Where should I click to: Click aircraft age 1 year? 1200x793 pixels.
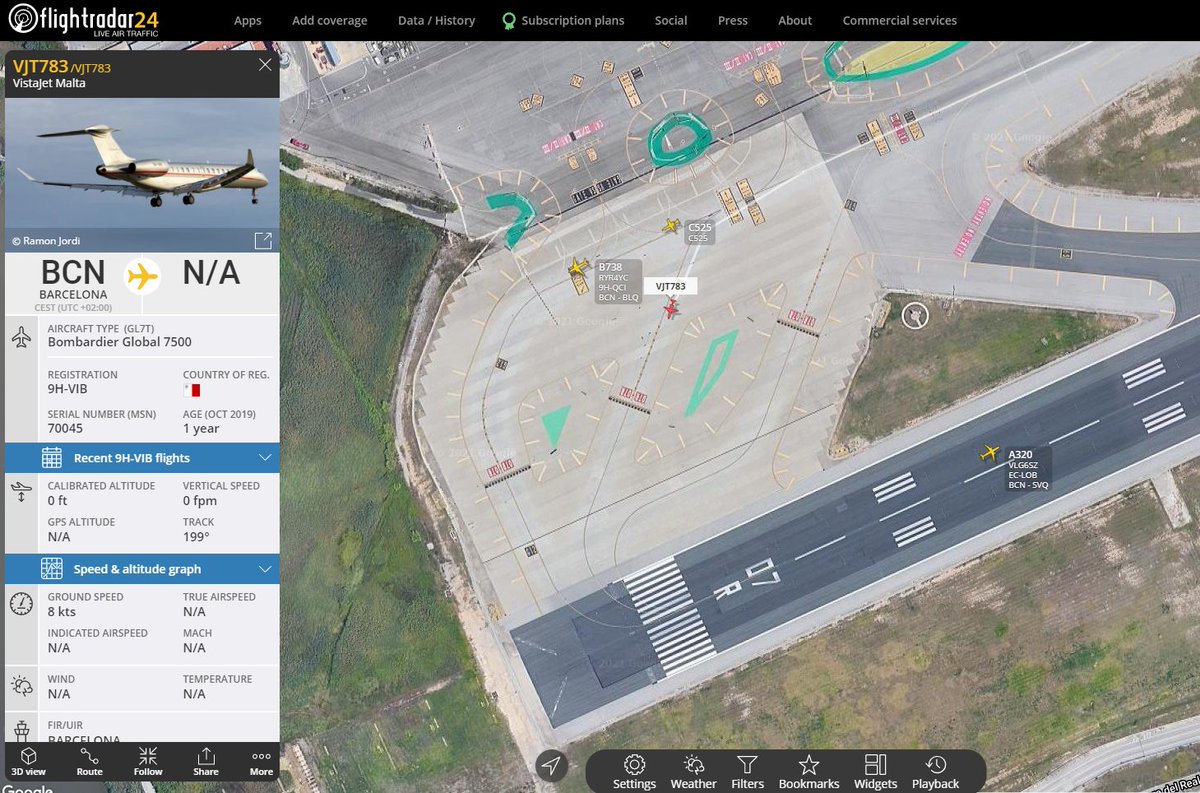pos(201,428)
